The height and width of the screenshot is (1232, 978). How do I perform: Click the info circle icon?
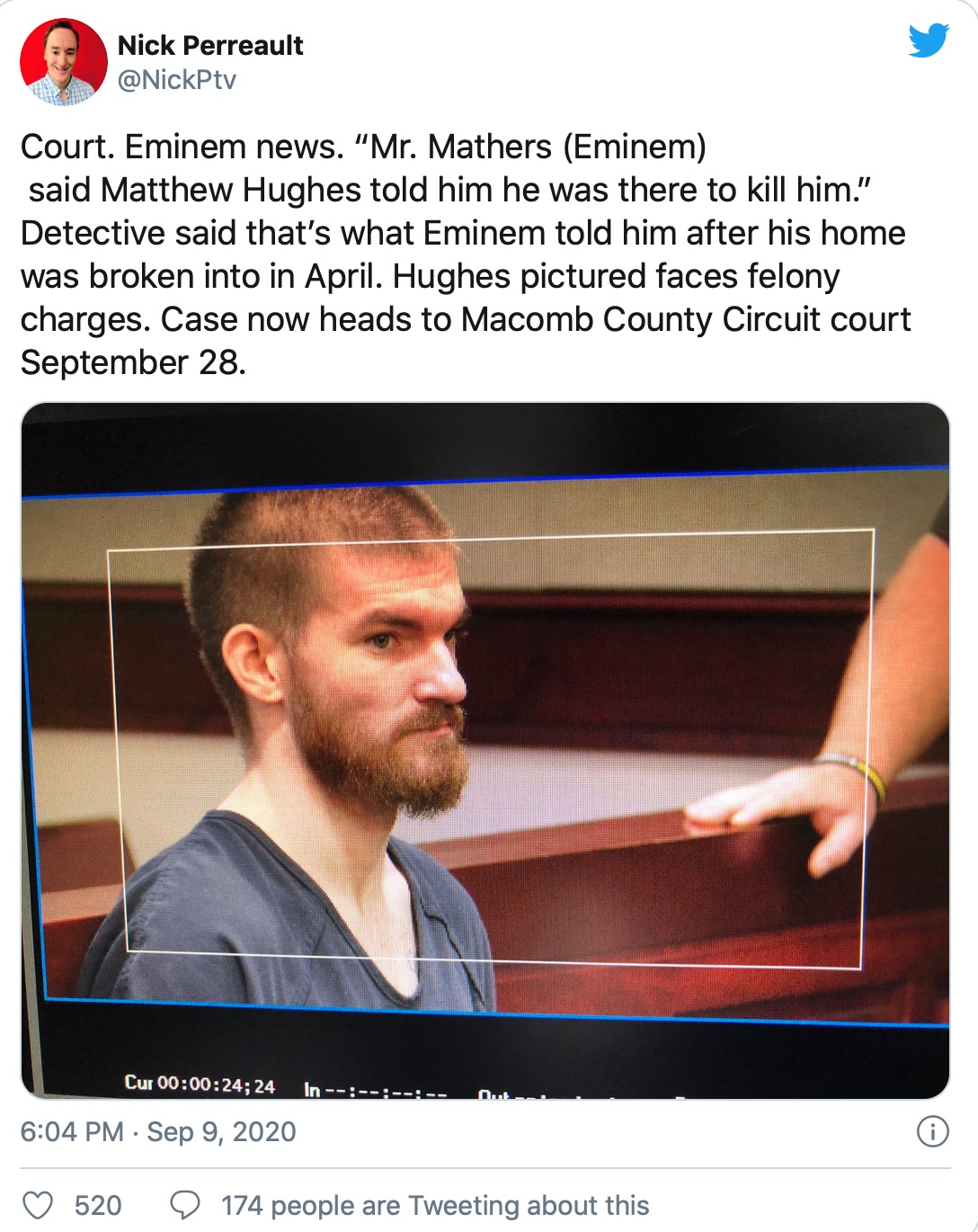932,1131
